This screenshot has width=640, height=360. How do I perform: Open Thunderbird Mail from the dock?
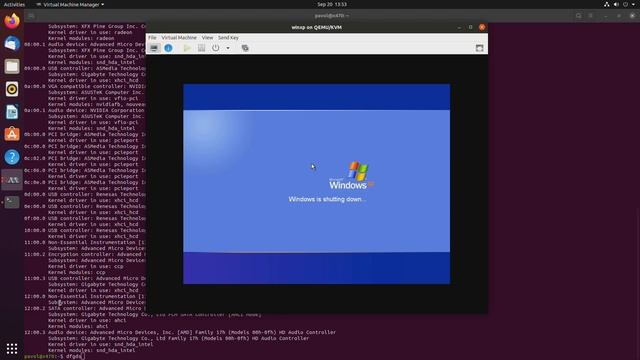pyautogui.click(x=12, y=43)
